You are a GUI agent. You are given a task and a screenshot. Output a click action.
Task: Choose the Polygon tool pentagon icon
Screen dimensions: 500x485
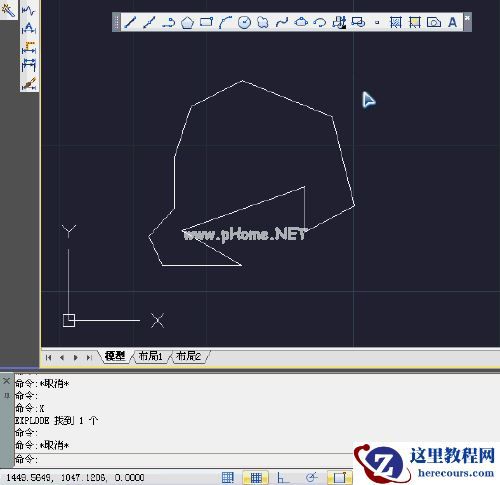tap(187, 22)
